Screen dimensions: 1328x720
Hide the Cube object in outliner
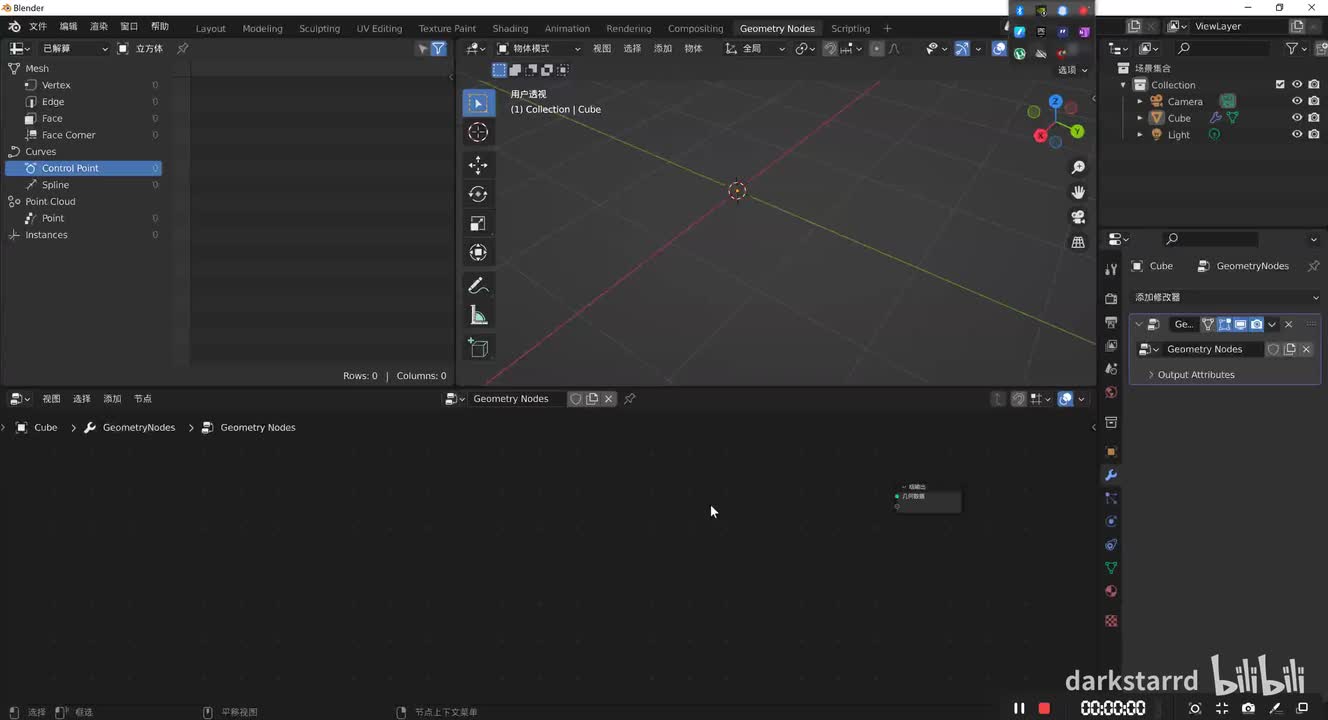[1297, 118]
